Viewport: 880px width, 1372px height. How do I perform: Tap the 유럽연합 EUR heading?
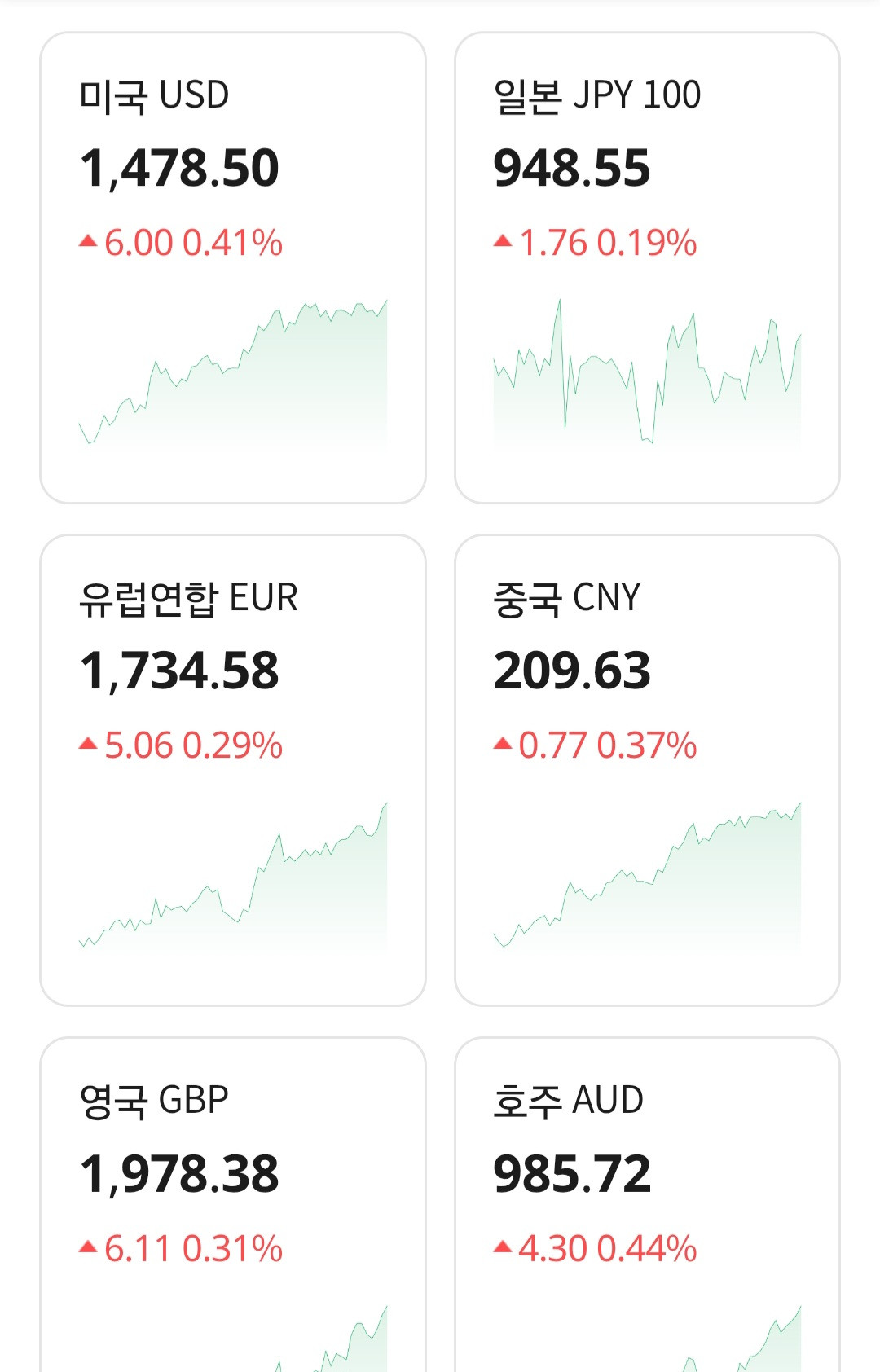pyautogui.click(x=188, y=598)
